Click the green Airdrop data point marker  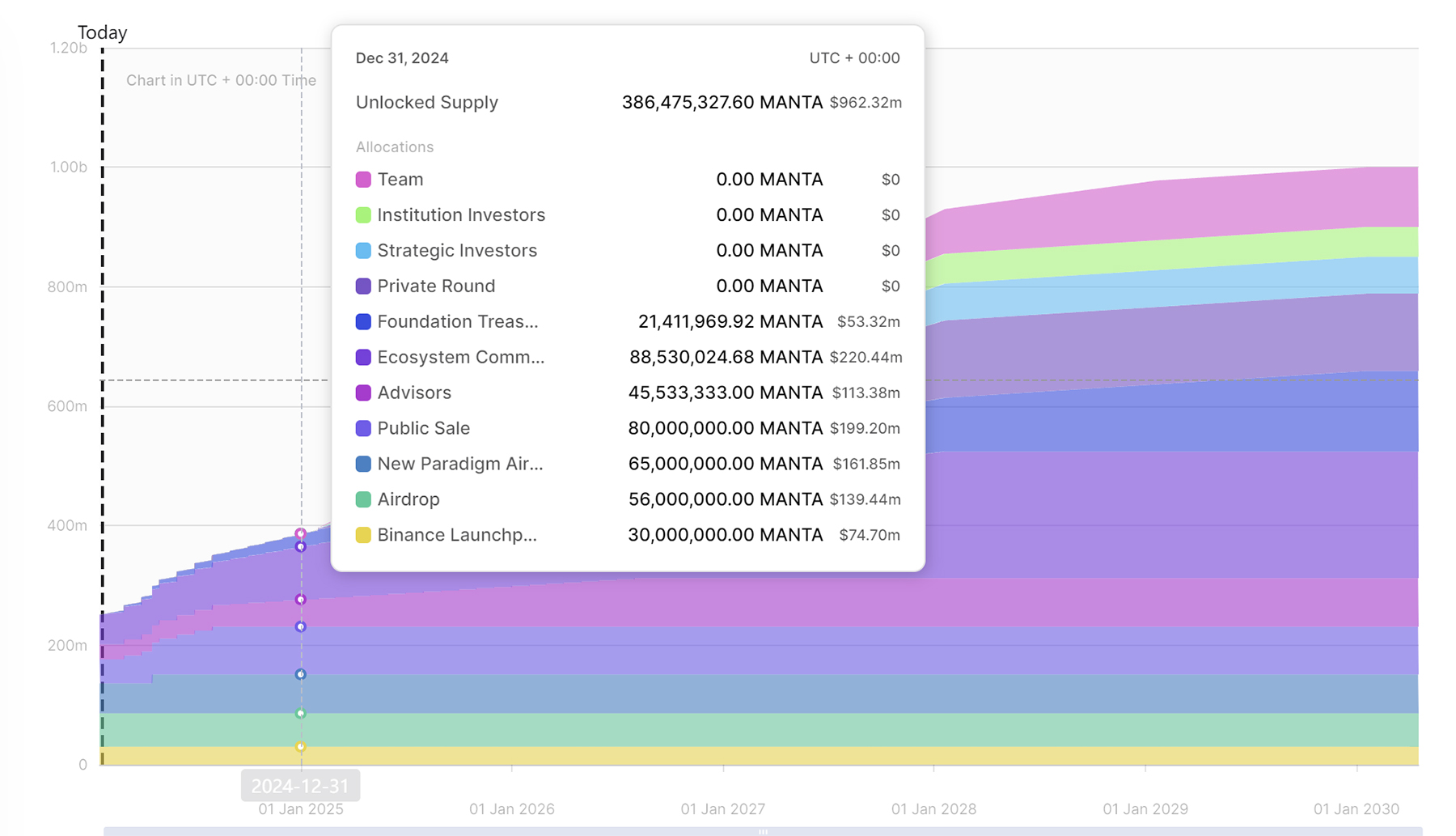coord(301,714)
